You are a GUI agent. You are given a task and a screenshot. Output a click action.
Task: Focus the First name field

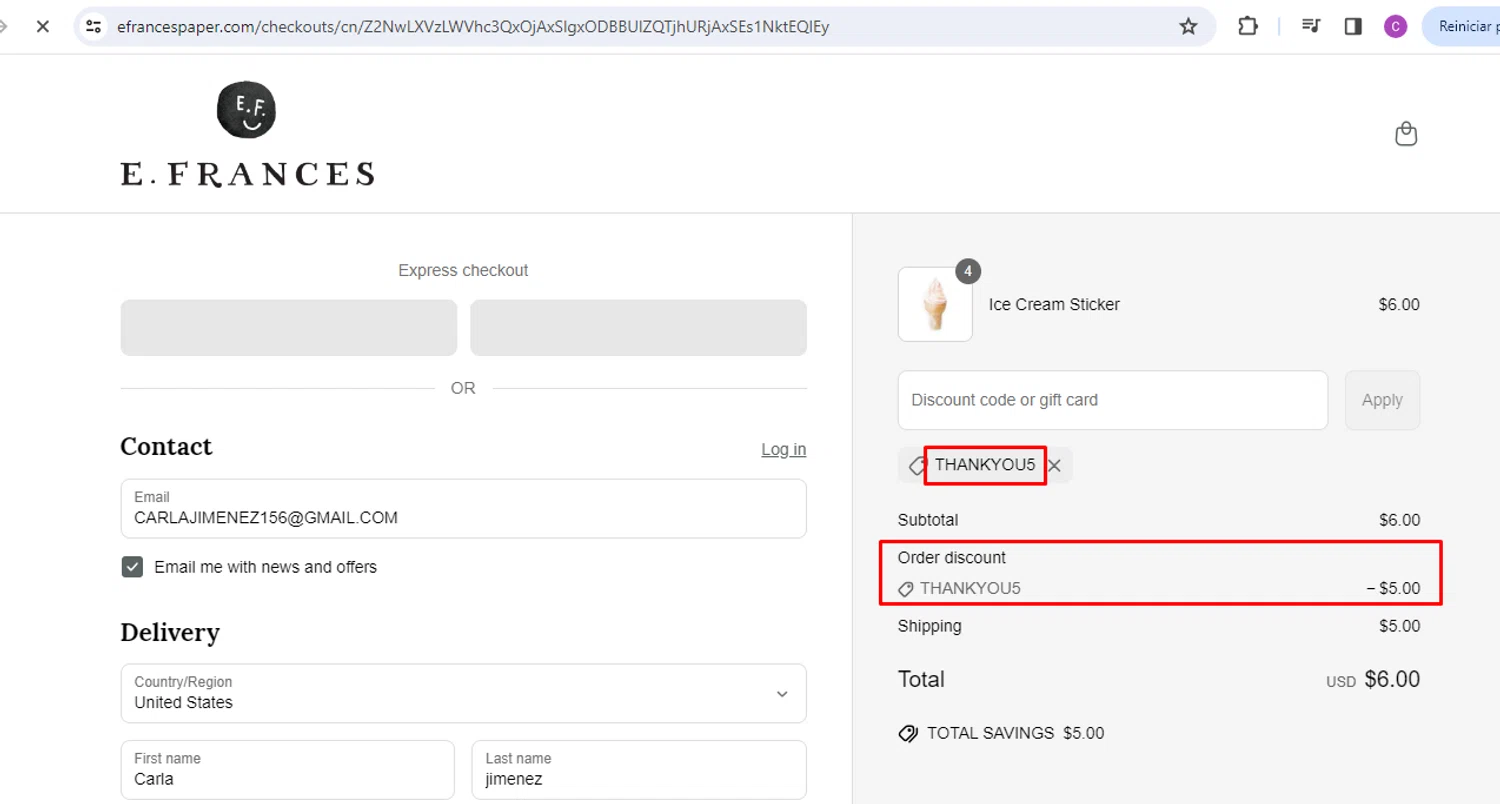(x=288, y=769)
